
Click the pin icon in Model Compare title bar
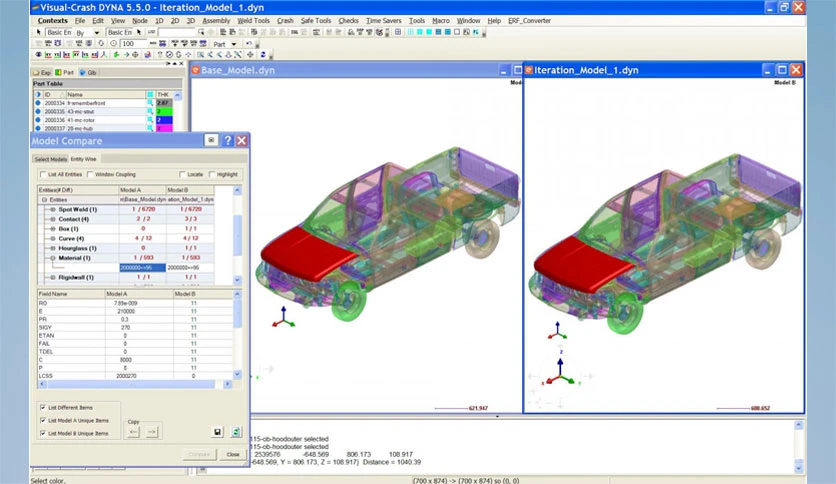[x=211, y=140]
